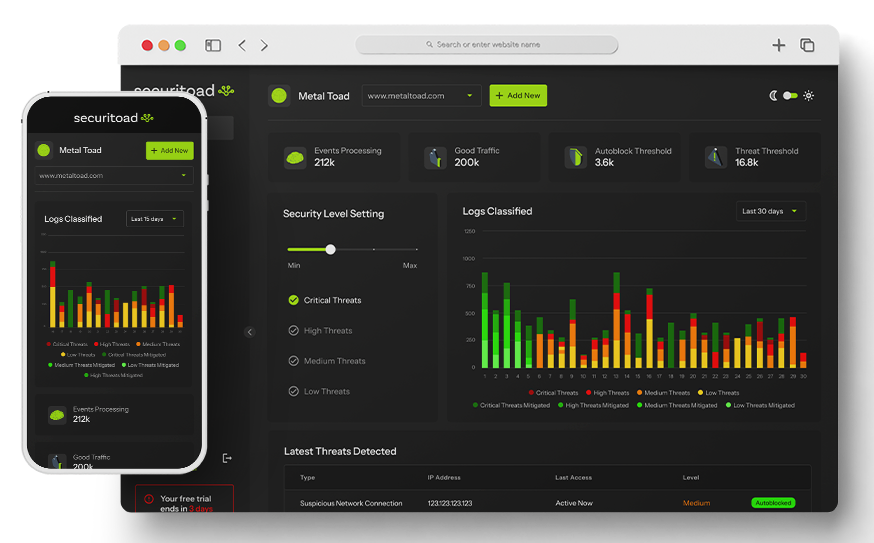
Task: Go back with the browser back arrow
Action: [242, 45]
